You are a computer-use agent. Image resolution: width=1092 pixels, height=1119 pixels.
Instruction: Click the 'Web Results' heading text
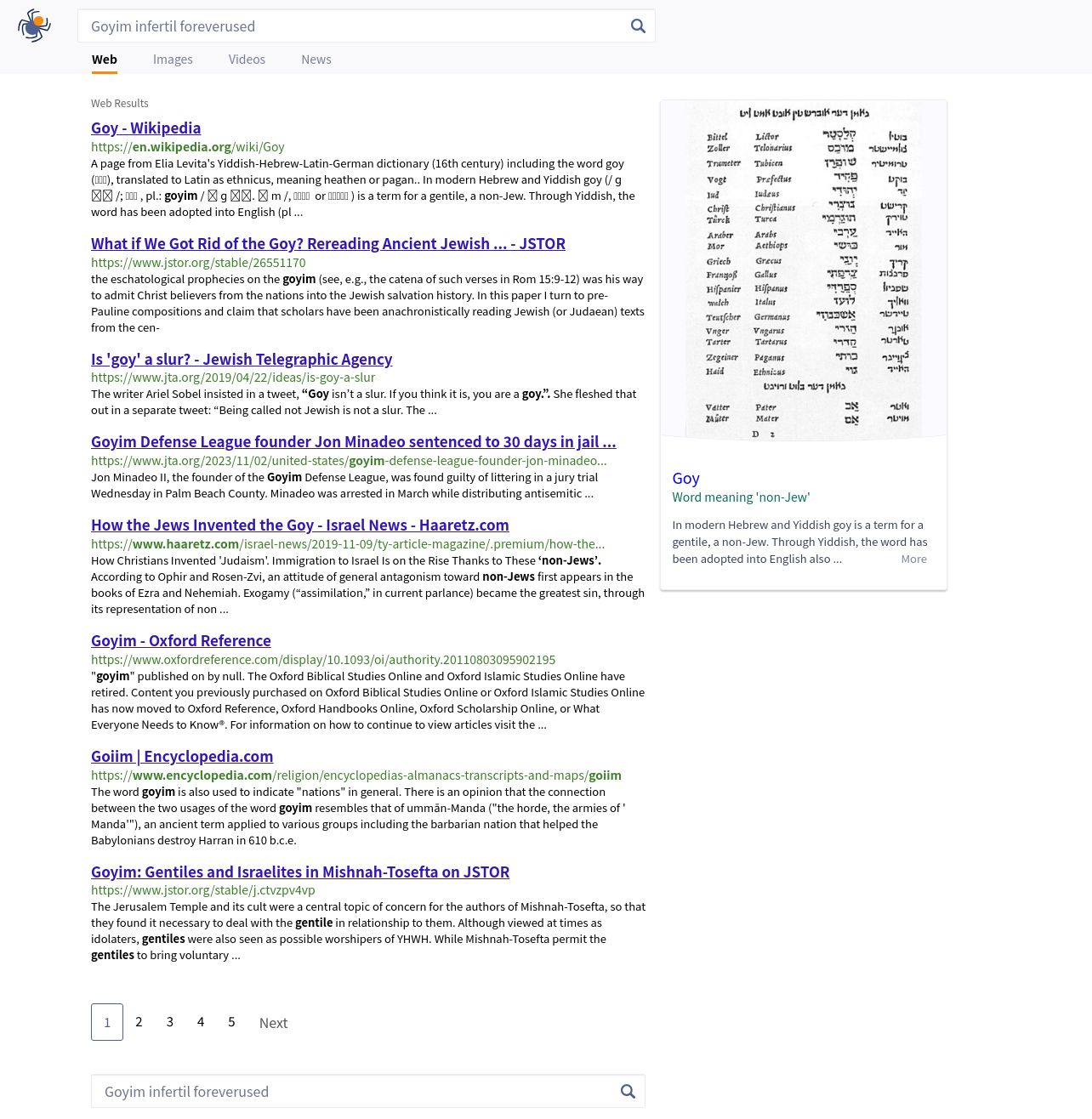pyautogui.click(x=120, y=104)
